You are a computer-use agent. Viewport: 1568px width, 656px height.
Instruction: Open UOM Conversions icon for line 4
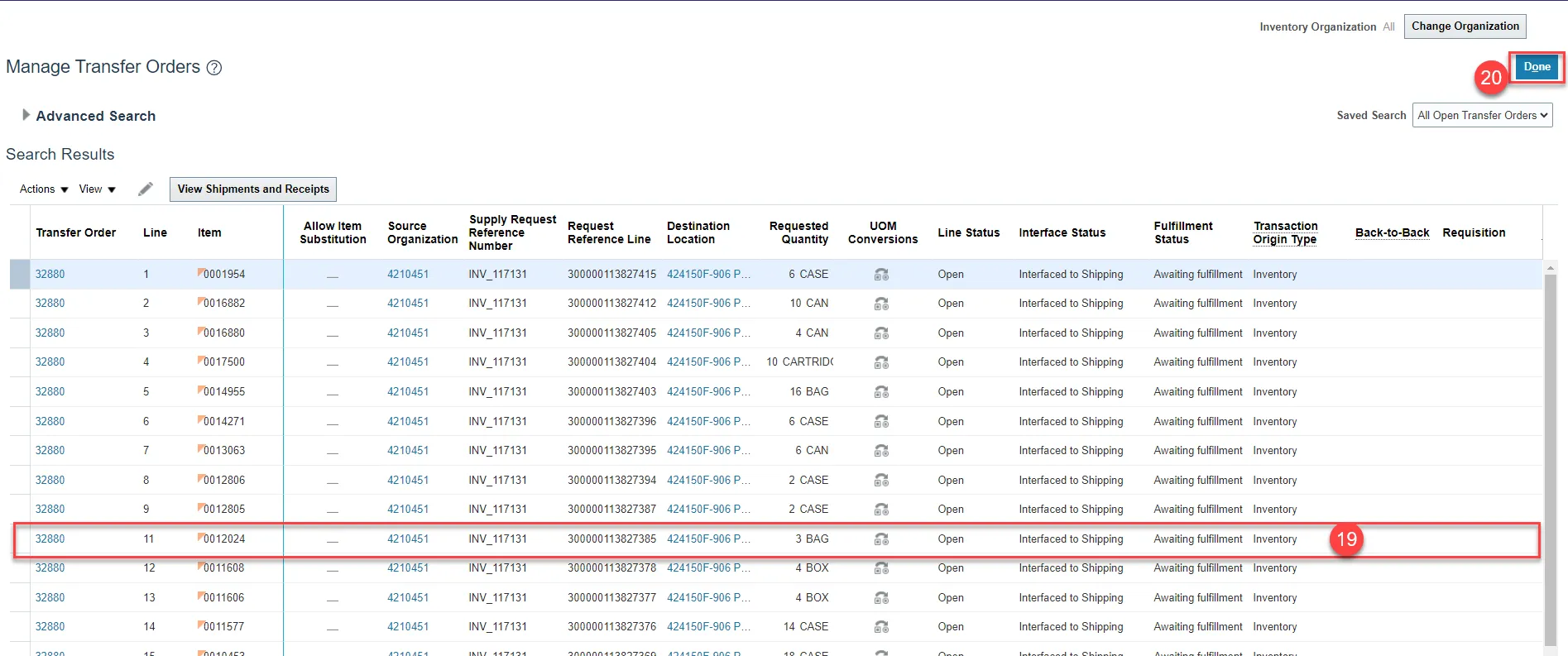click(881, 362)
